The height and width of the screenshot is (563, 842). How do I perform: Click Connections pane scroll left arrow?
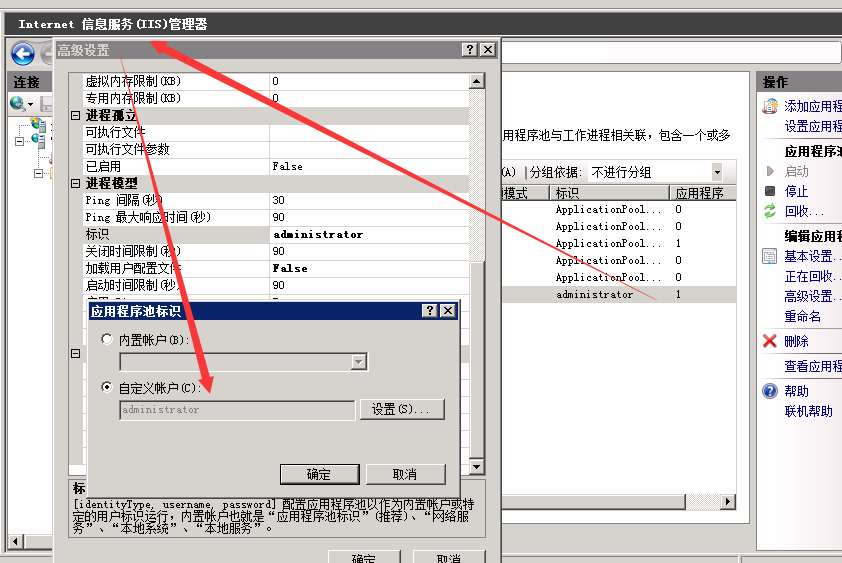[x=15, y=541]
